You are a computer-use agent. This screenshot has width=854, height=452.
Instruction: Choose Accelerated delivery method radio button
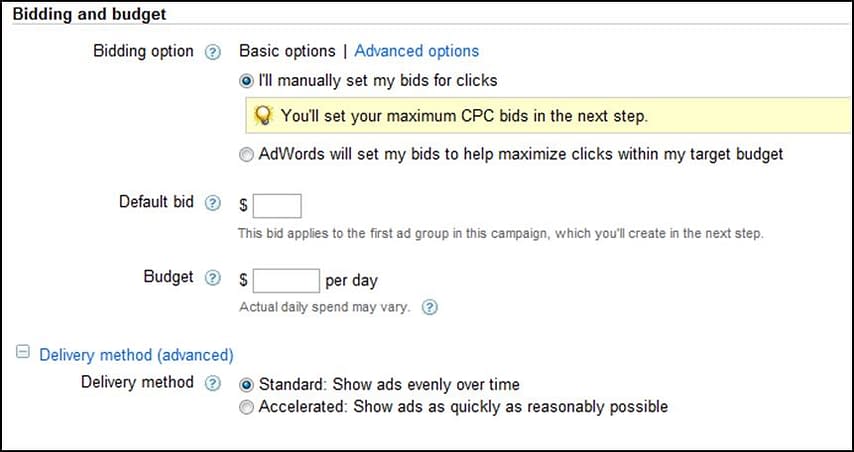[247, 408]
